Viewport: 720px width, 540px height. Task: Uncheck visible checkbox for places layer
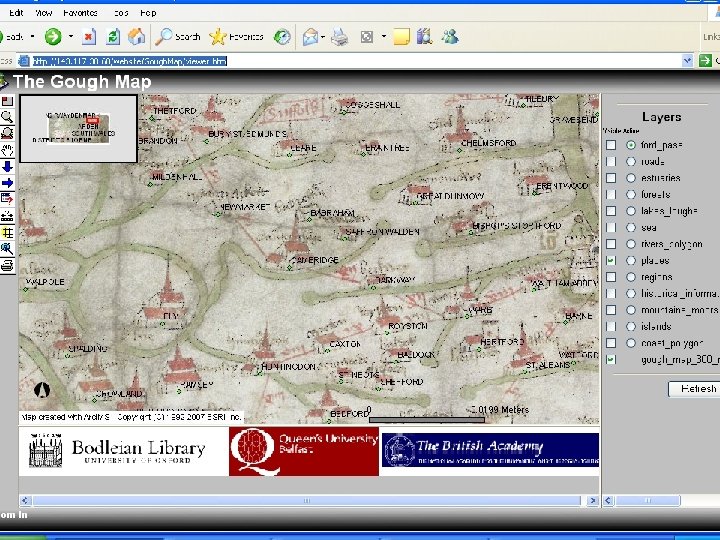click(611, 261)
